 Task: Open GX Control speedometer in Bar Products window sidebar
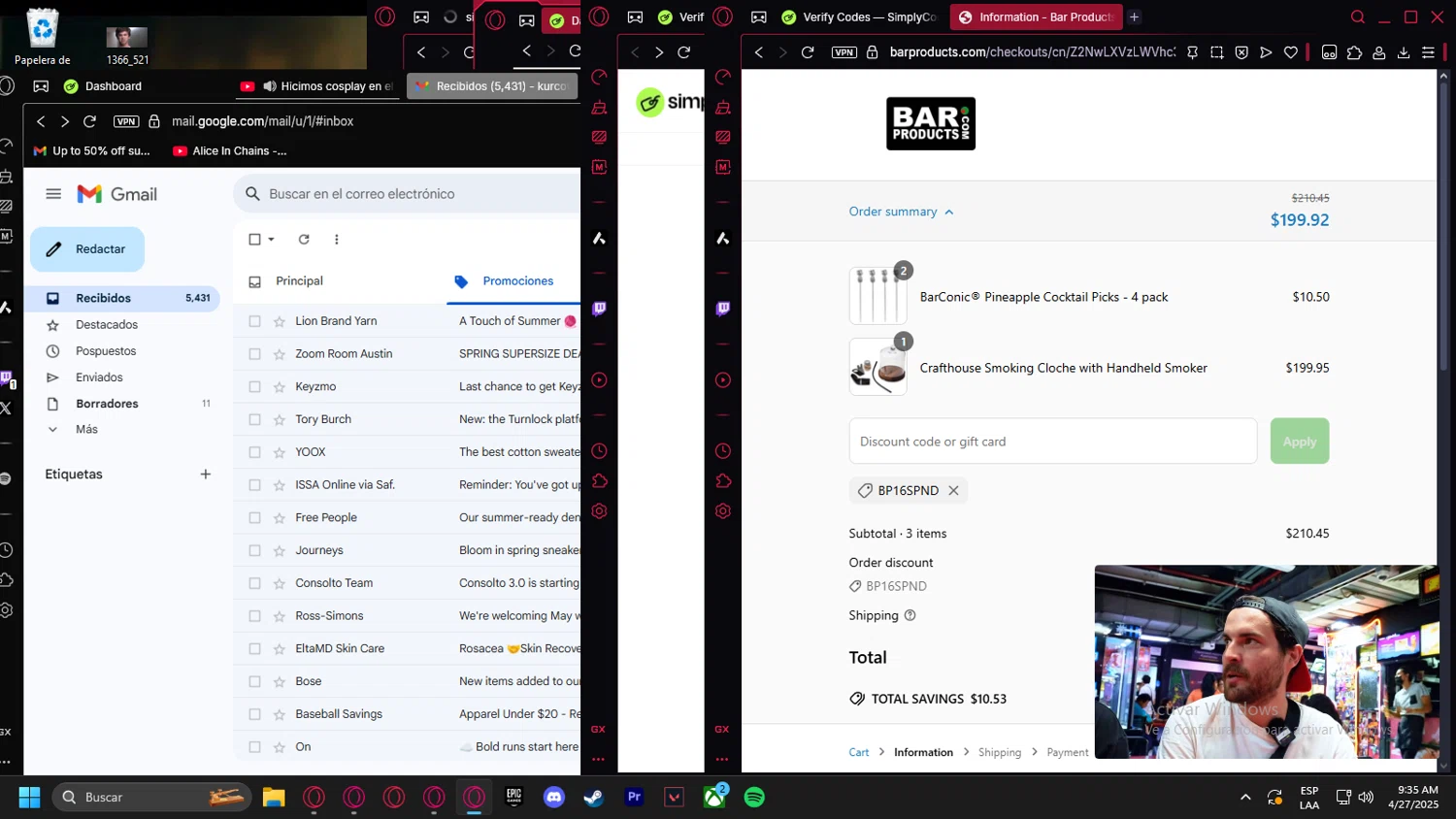tap(723, 78)
